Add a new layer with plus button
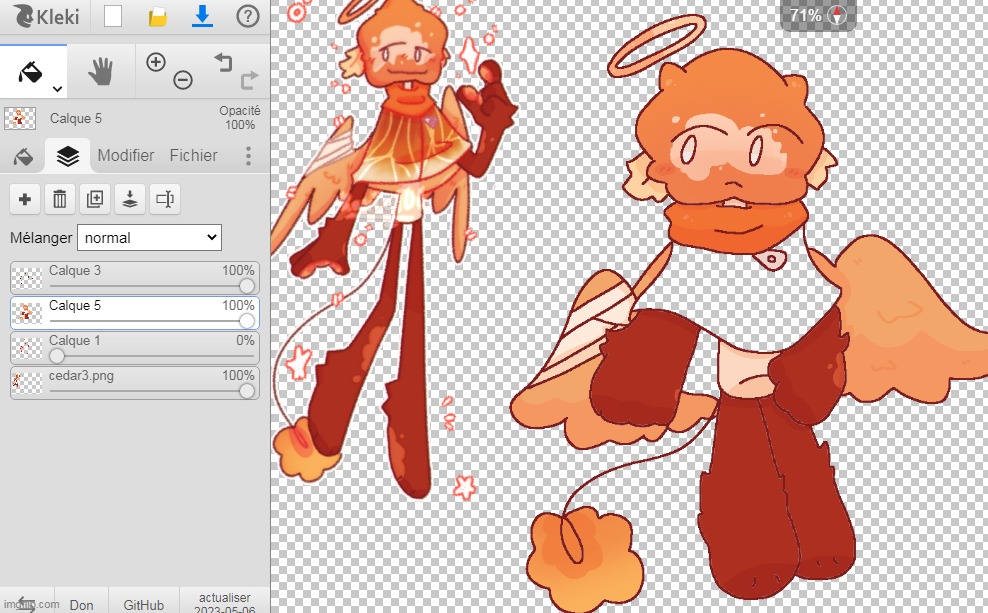 (x=25, y=200)
